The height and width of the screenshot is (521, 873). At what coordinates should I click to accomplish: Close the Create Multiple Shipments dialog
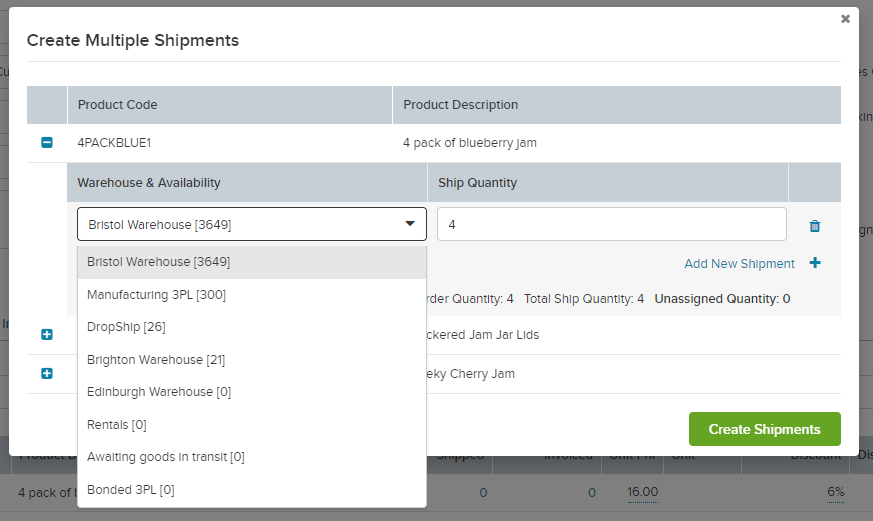pyautogui.click(x=845, y=18)
